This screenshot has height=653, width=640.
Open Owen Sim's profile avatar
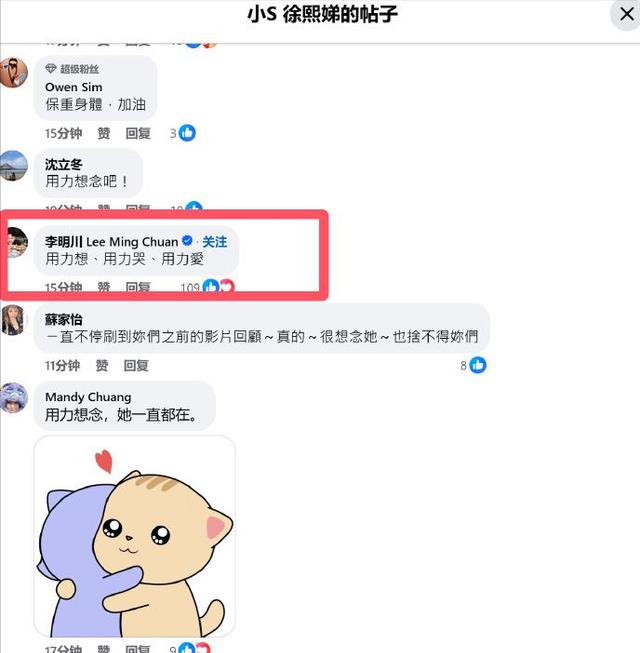(13, 72)
